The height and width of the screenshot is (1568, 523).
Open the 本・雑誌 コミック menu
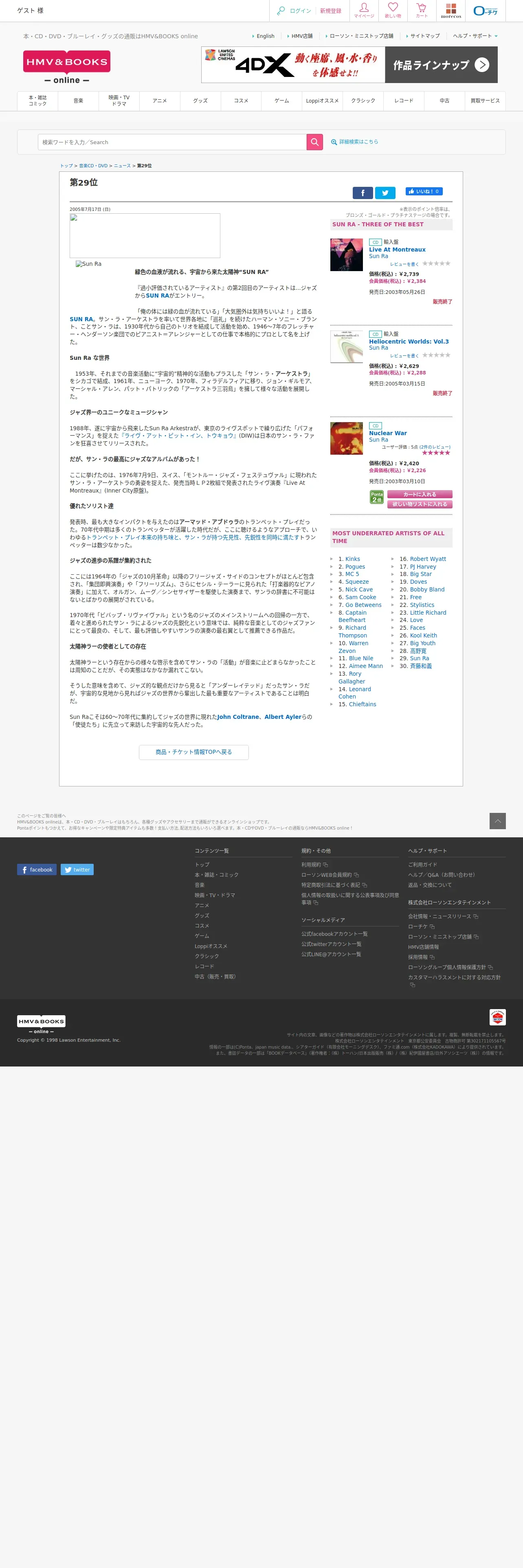tap(38, 101)
